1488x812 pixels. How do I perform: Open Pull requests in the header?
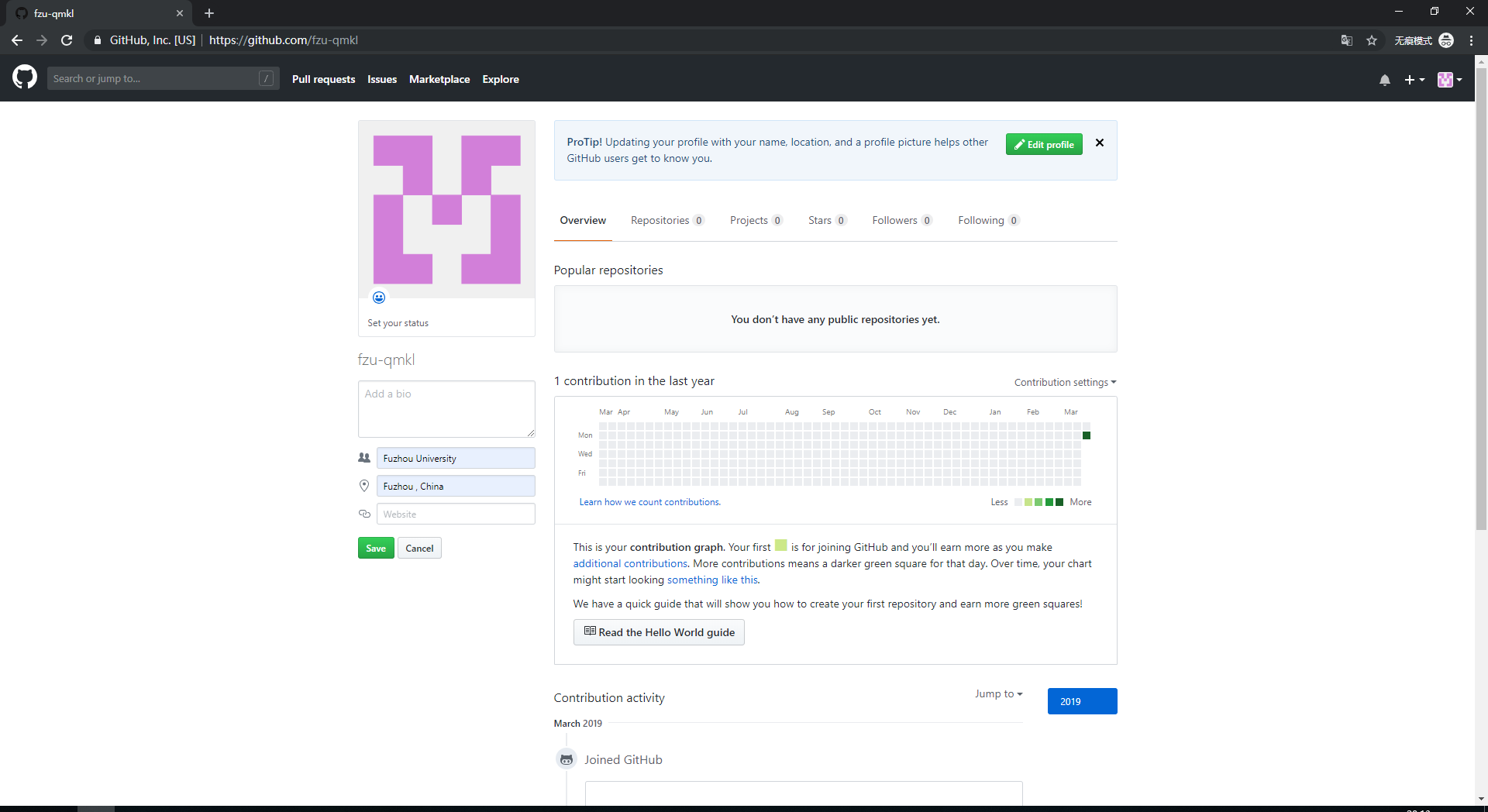323,79
